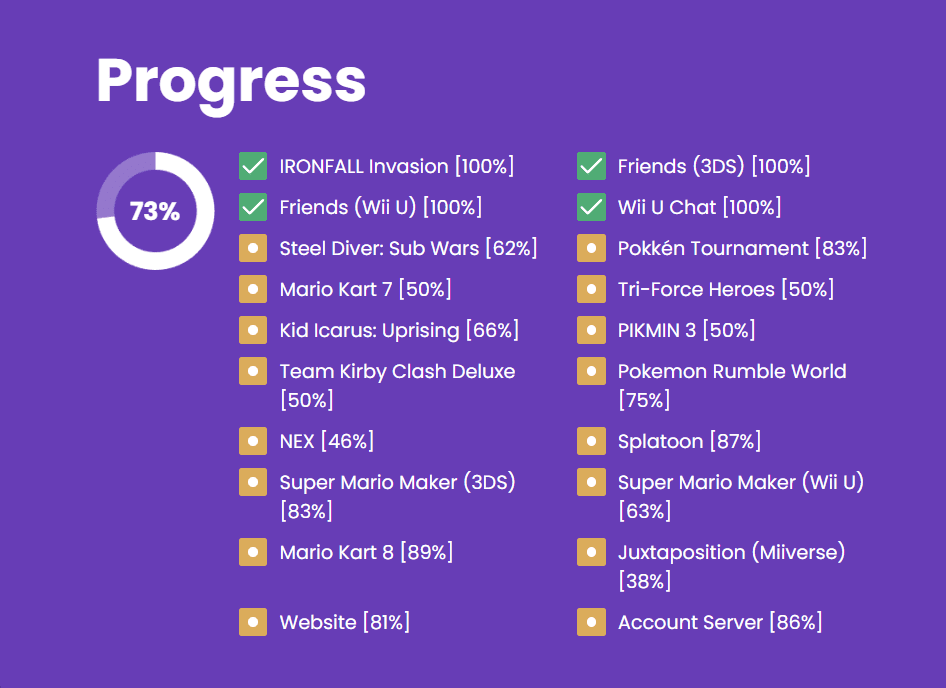This screenshot has height=688, width=946.
Task: Click the yellow status icon beside Pokkén Tournament
Action: (x=591, y=248)
